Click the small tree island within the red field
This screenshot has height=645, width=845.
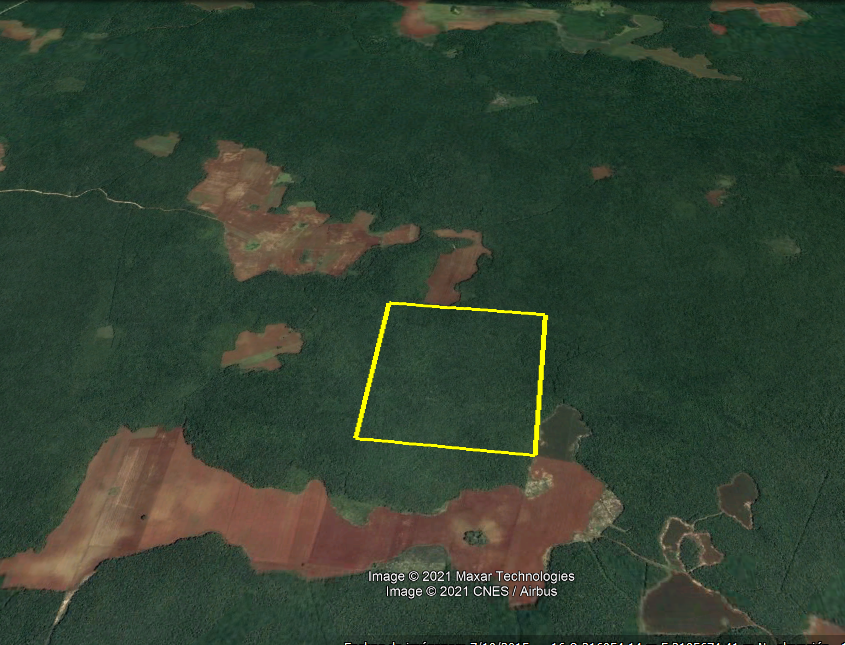[474, 537]
